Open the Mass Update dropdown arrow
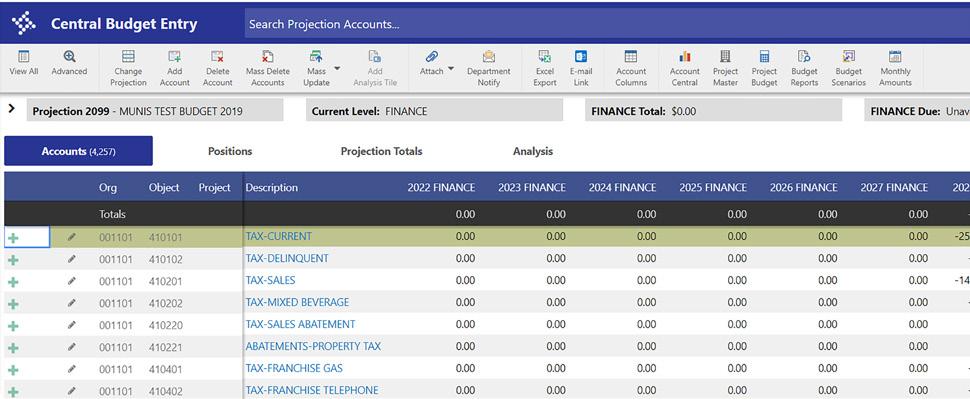 [337, 69]
